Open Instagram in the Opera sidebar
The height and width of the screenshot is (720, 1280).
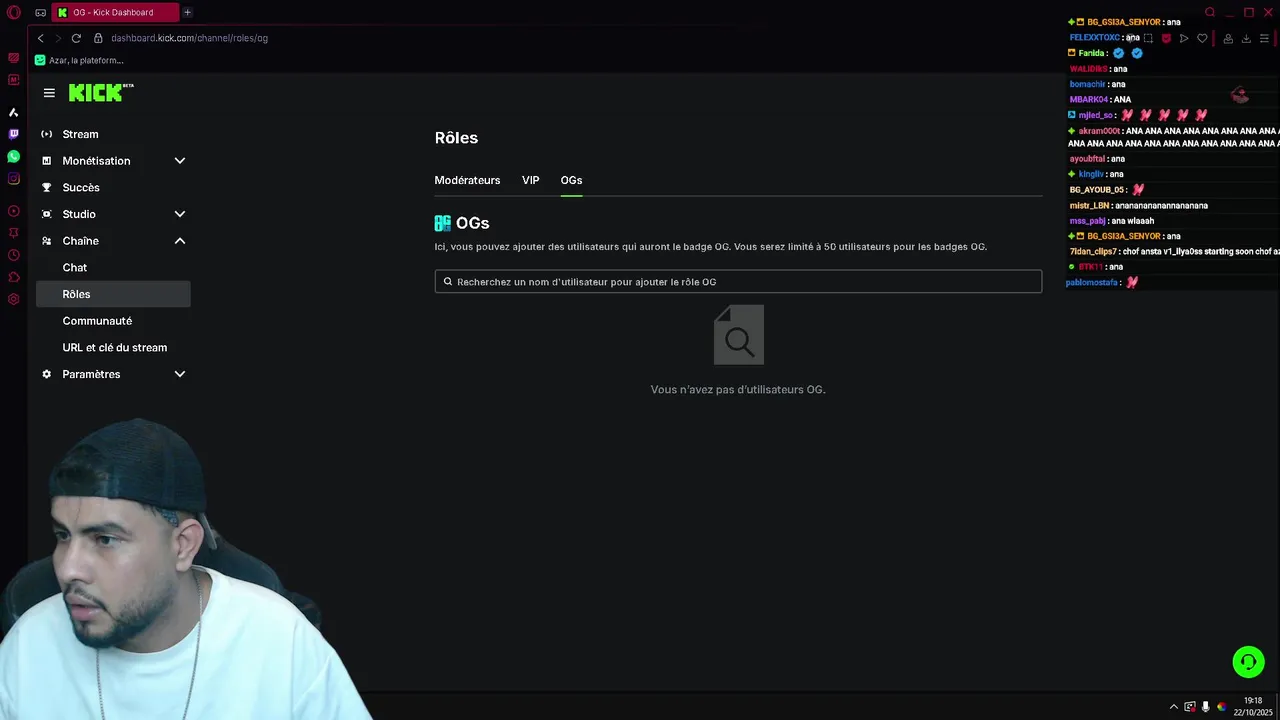[13, 179]
